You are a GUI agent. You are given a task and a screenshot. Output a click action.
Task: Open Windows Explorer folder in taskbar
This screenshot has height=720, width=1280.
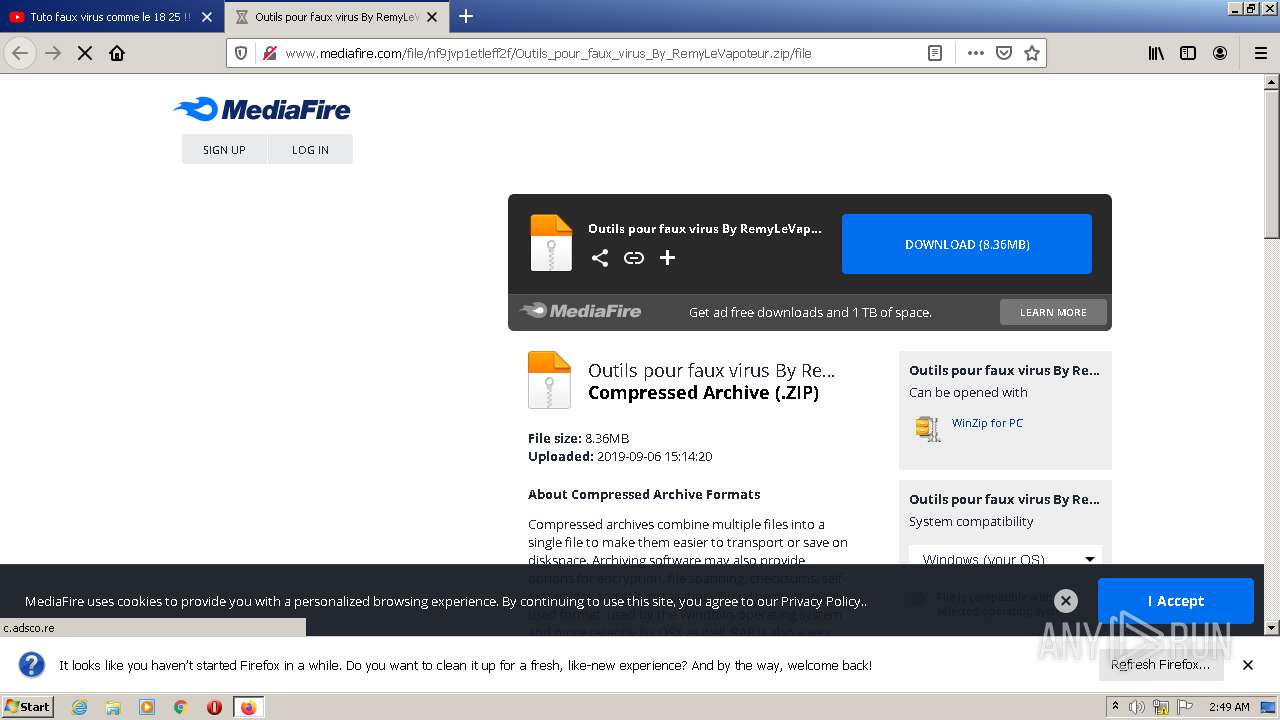pos(113,707)
